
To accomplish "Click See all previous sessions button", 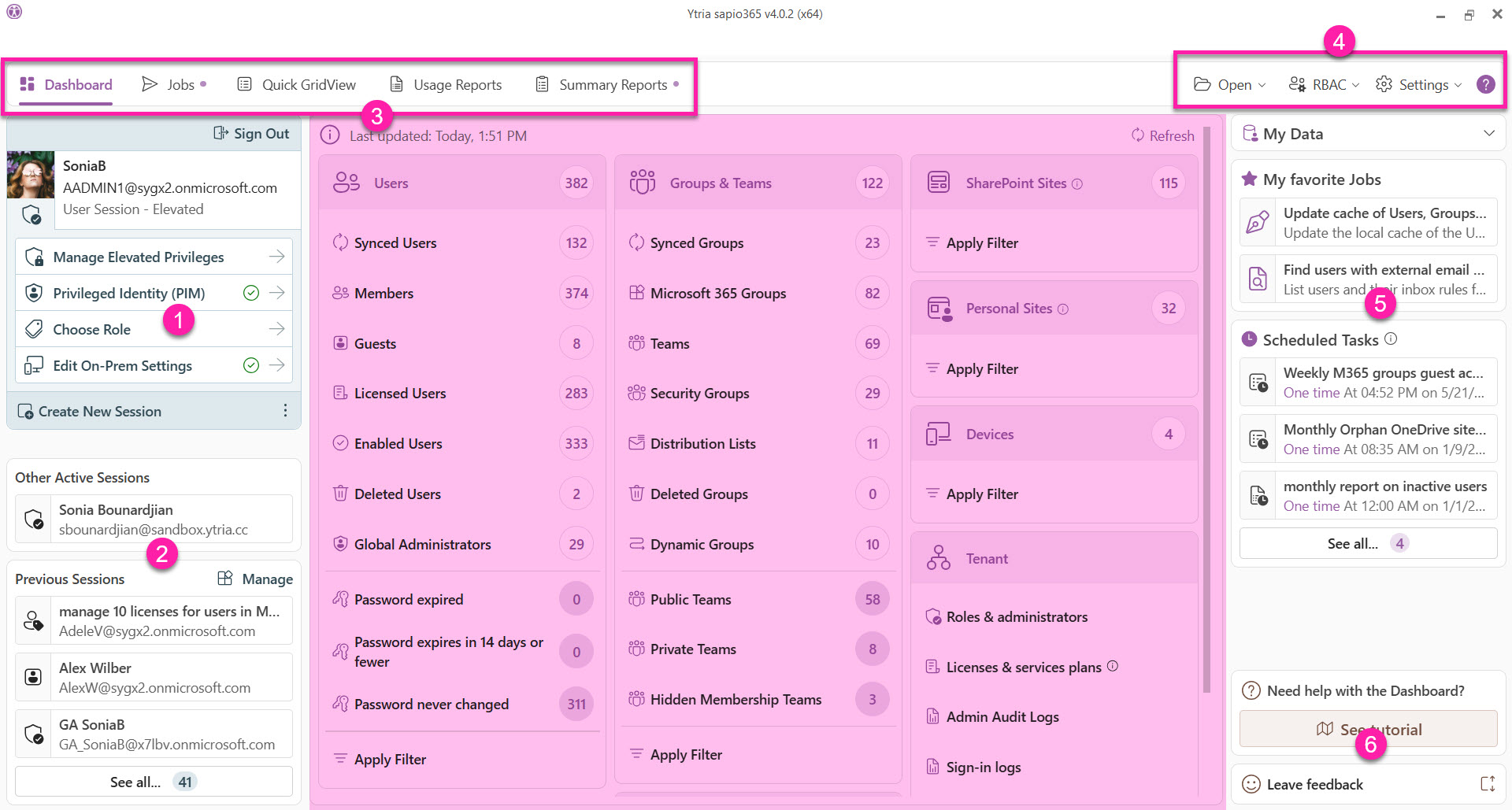I will coord(154,782).
